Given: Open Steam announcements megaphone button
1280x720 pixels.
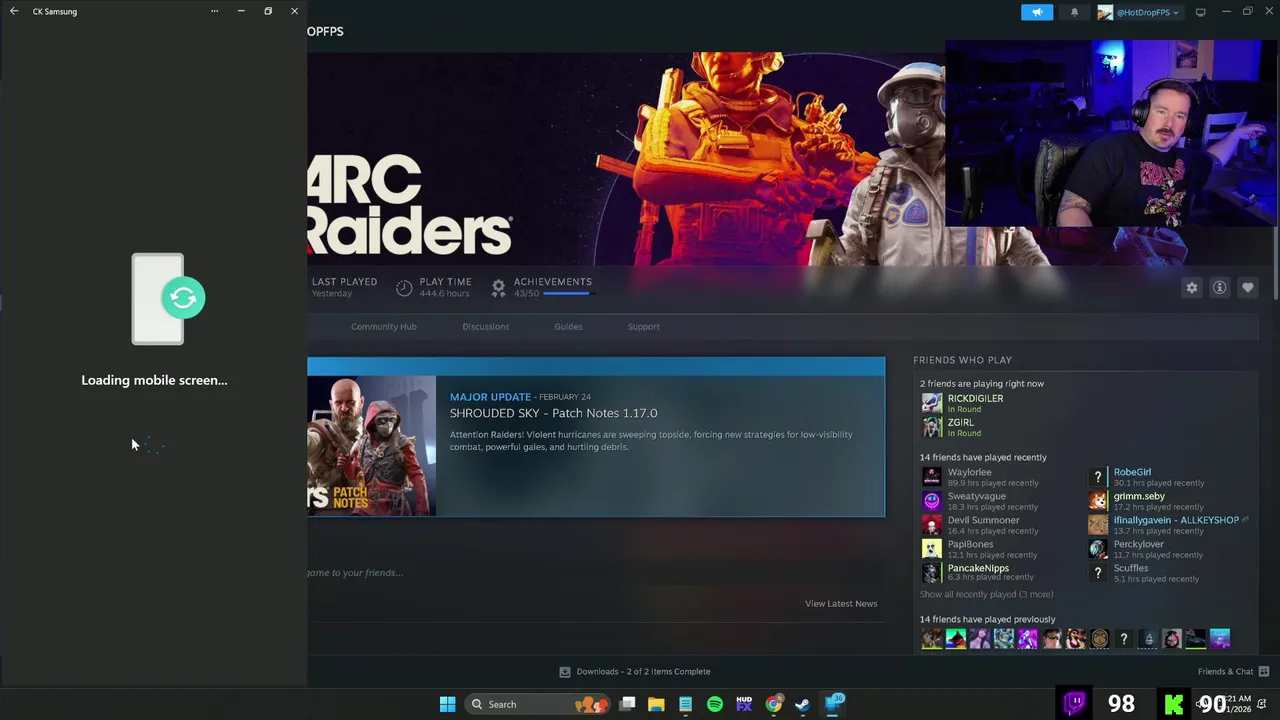Looking at the screenshot, I should (x=1037, y=12).
